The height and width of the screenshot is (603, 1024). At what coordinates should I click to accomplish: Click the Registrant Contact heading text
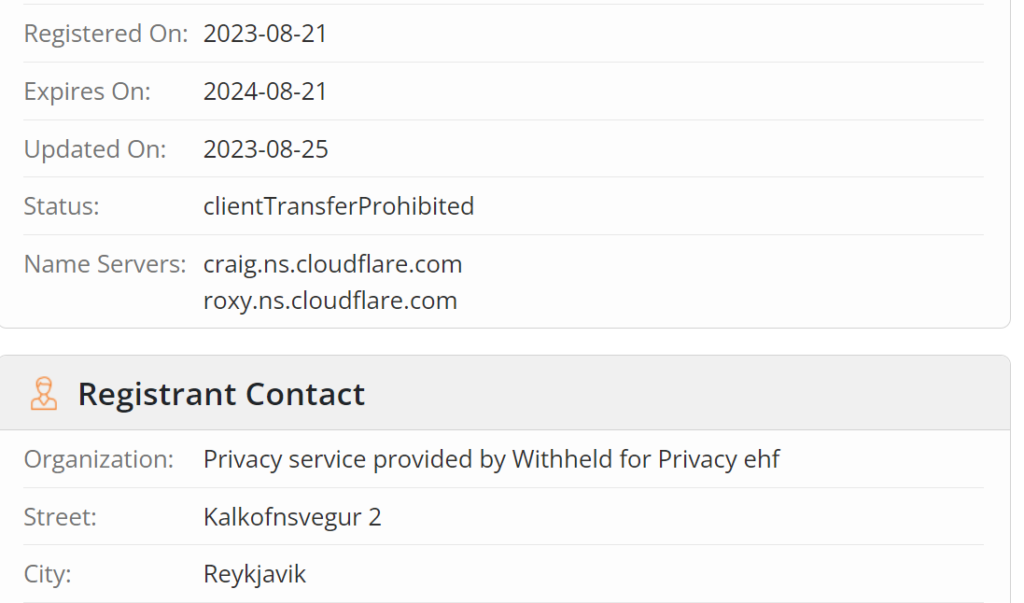tap(221, 394)
